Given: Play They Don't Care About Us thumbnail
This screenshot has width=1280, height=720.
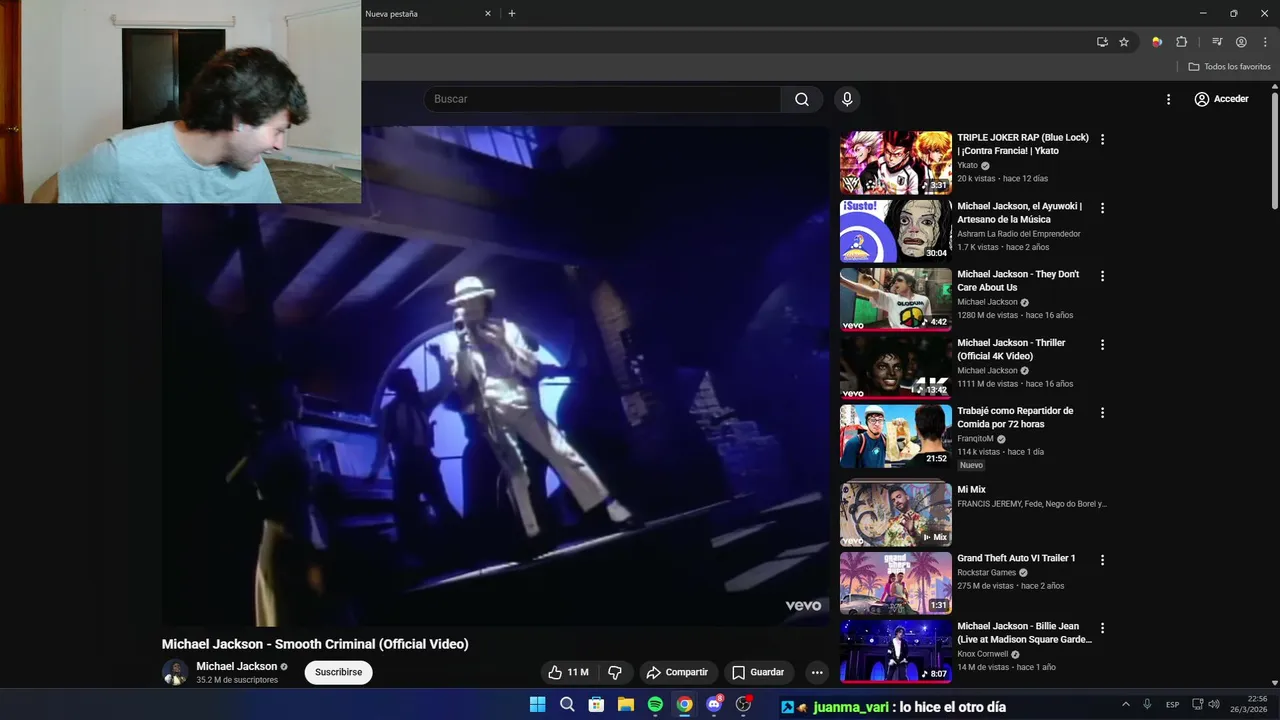Looking at the screenshot, I should click(x=895, y=298).
